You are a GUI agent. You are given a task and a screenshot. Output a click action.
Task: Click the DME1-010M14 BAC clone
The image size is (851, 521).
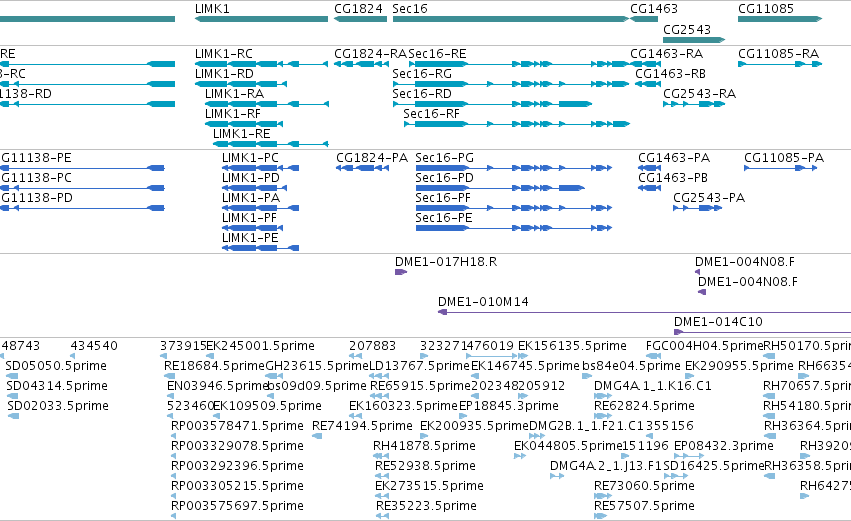coord(644,312)
